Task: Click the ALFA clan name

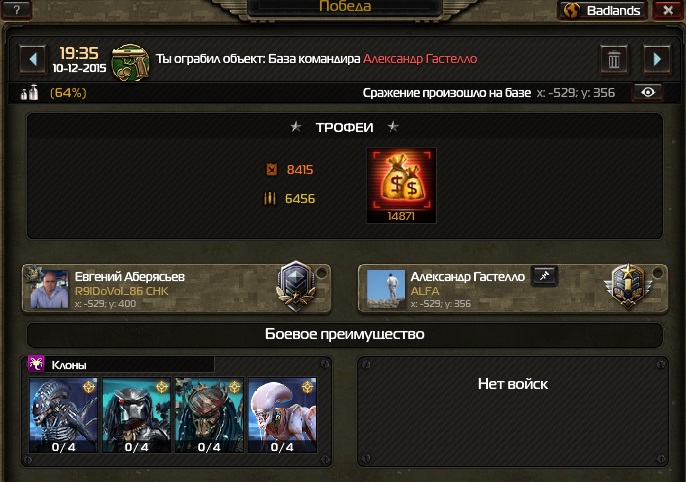Action: click(425, 291)
